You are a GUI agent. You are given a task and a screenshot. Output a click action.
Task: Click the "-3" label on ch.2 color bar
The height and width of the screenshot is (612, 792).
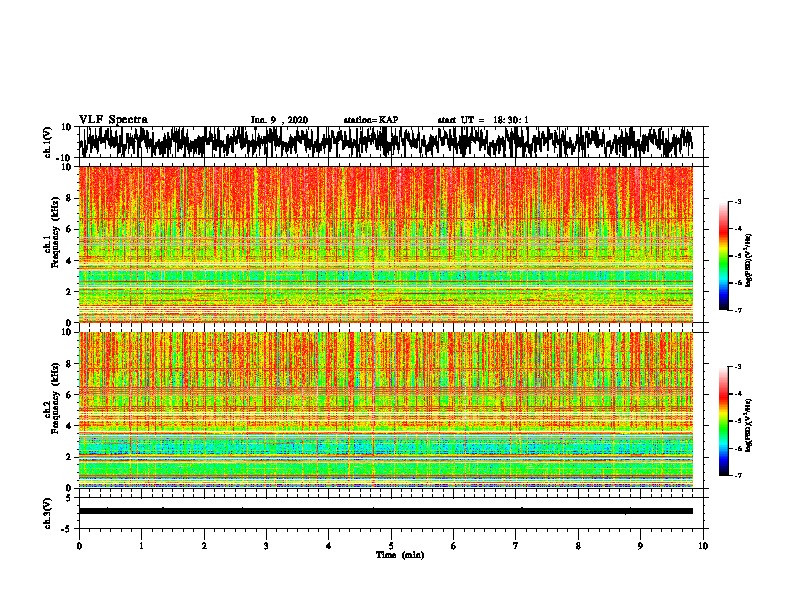(x=737, y=367)
